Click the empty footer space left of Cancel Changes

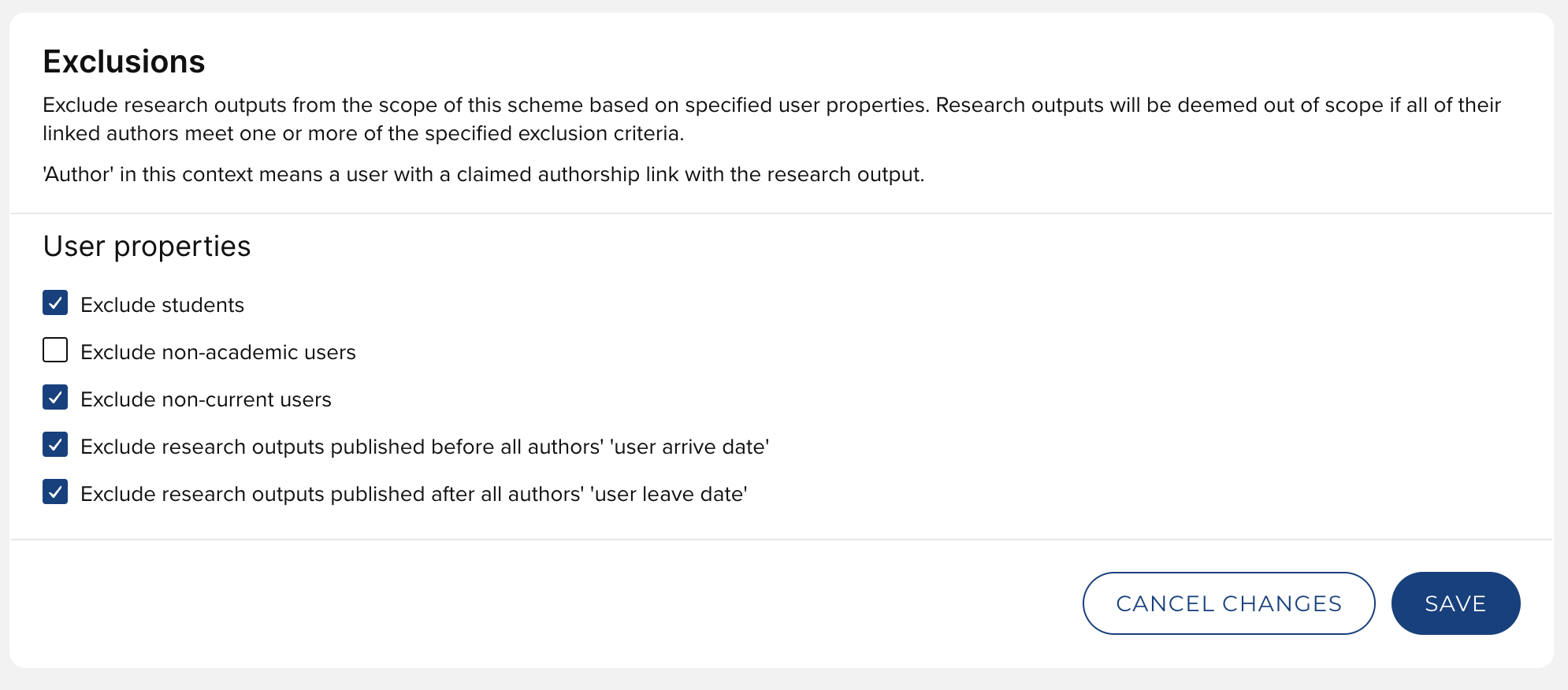tap(552, 603)
